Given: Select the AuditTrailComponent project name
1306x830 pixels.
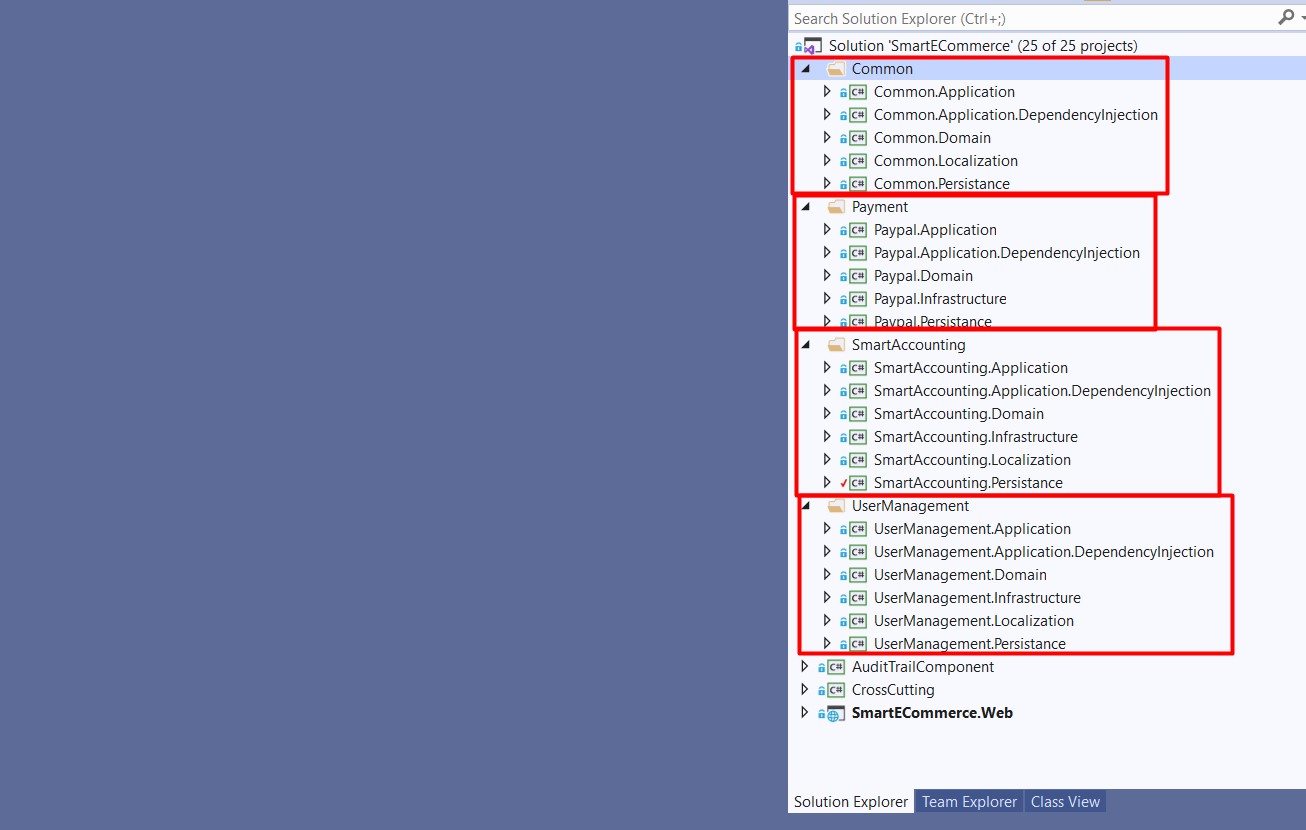Looking at the screenshot, I should coord(923,667).
